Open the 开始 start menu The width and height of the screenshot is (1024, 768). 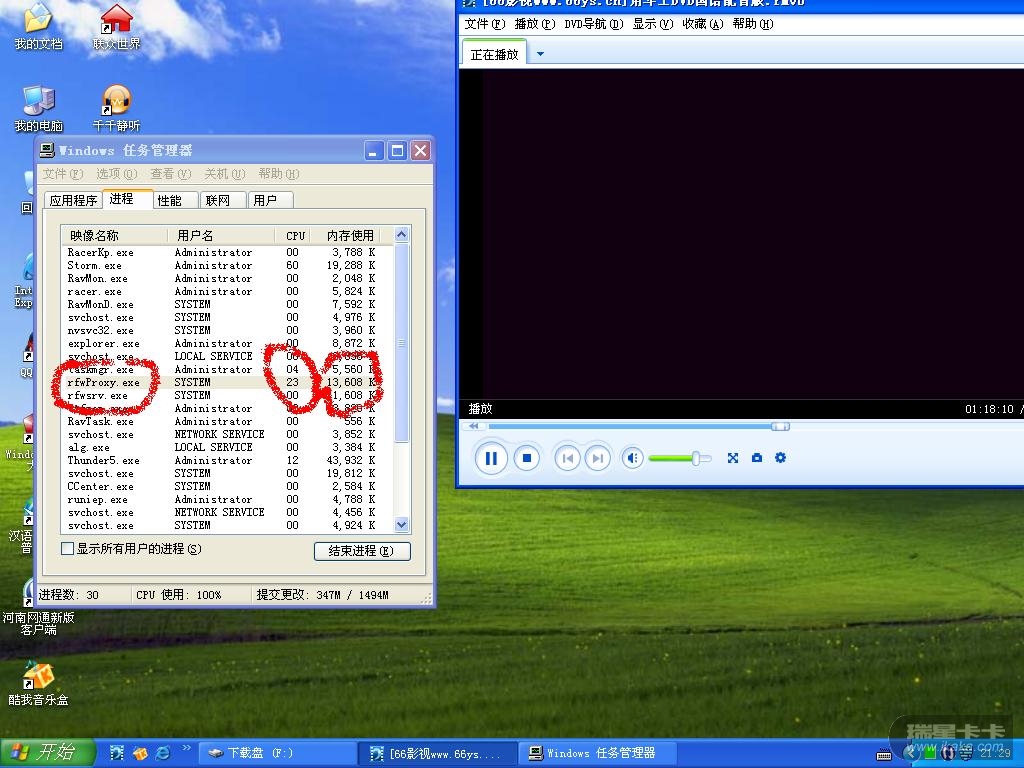pos(47,753)
